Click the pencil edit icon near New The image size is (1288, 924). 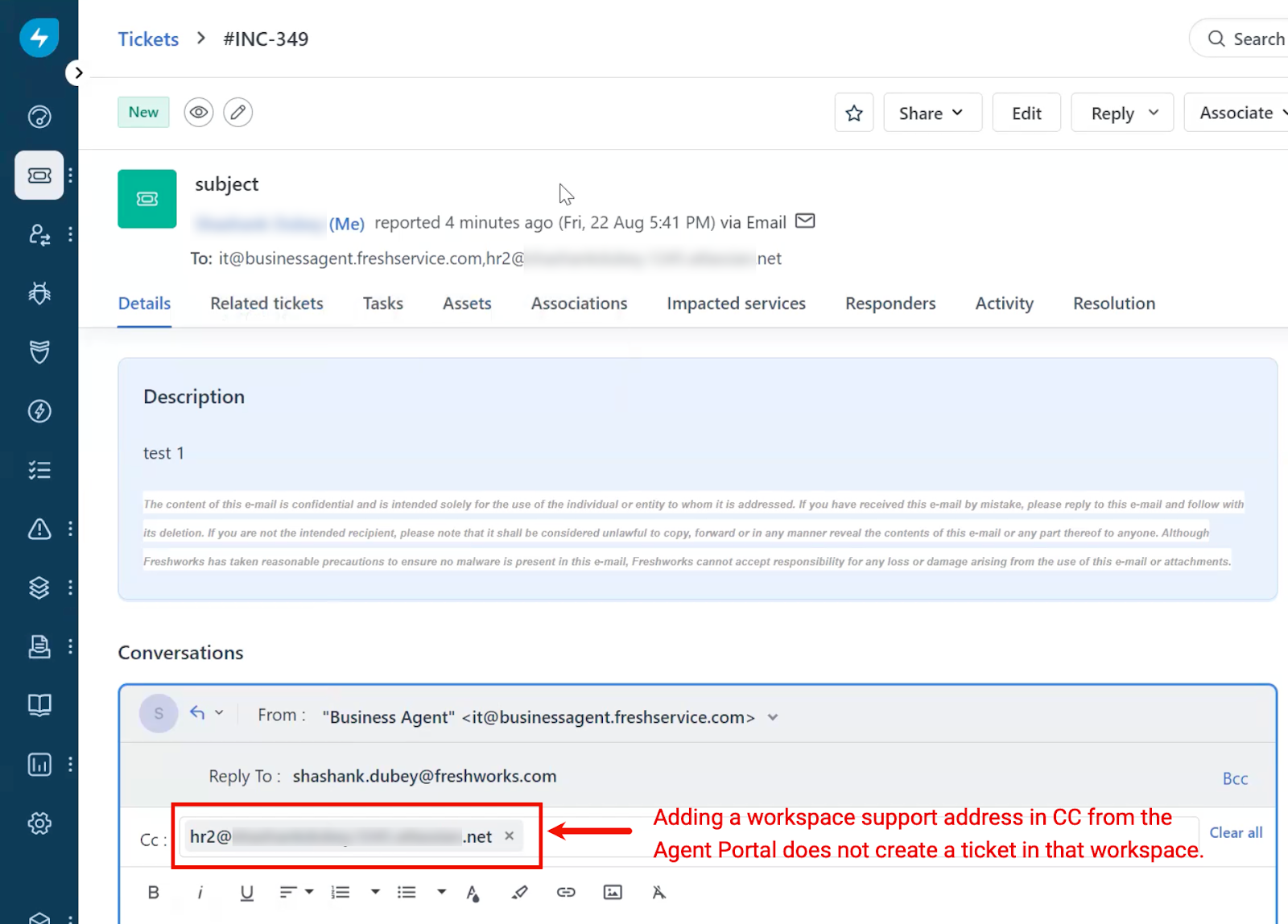click(237, 112)
